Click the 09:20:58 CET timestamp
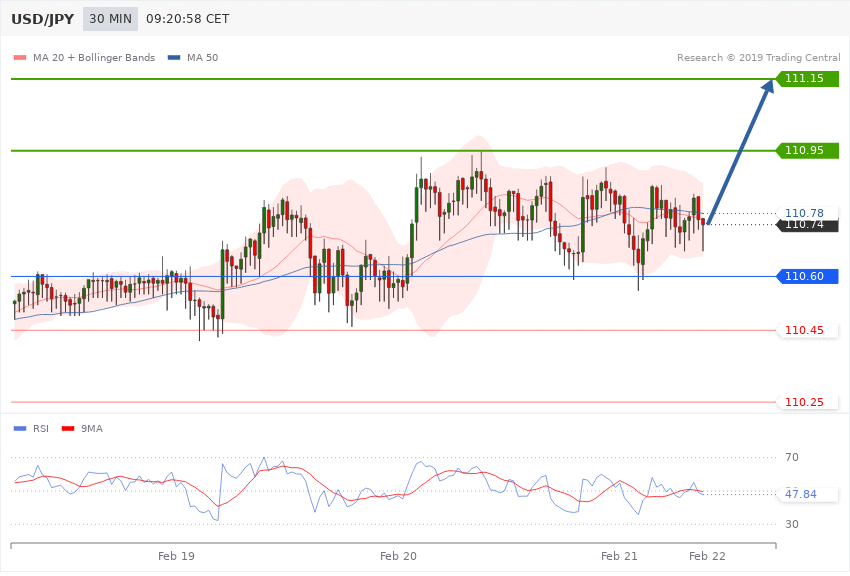 188,19
